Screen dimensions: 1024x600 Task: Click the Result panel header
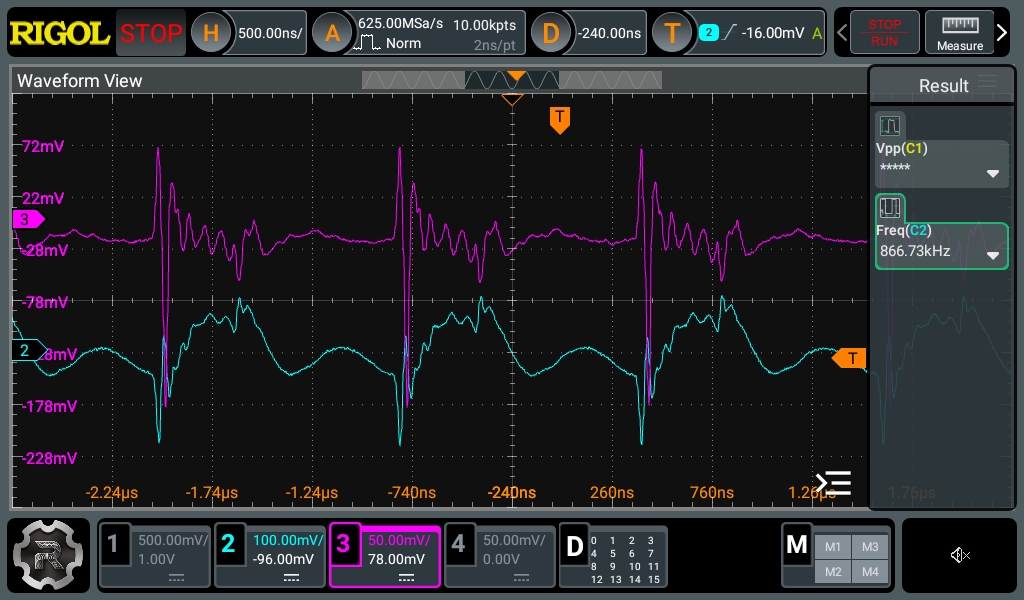[943, 86]
